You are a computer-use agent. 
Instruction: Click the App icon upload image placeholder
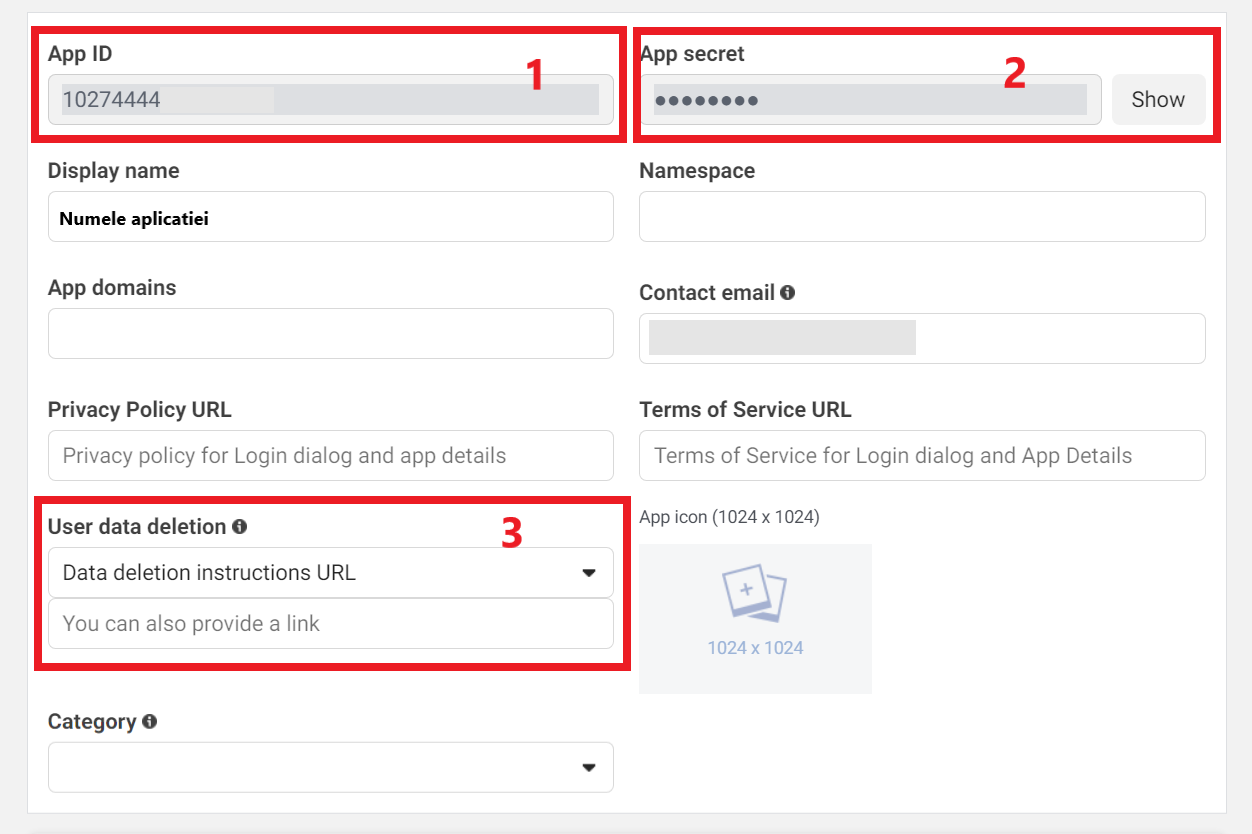click(x=755, y=618)
